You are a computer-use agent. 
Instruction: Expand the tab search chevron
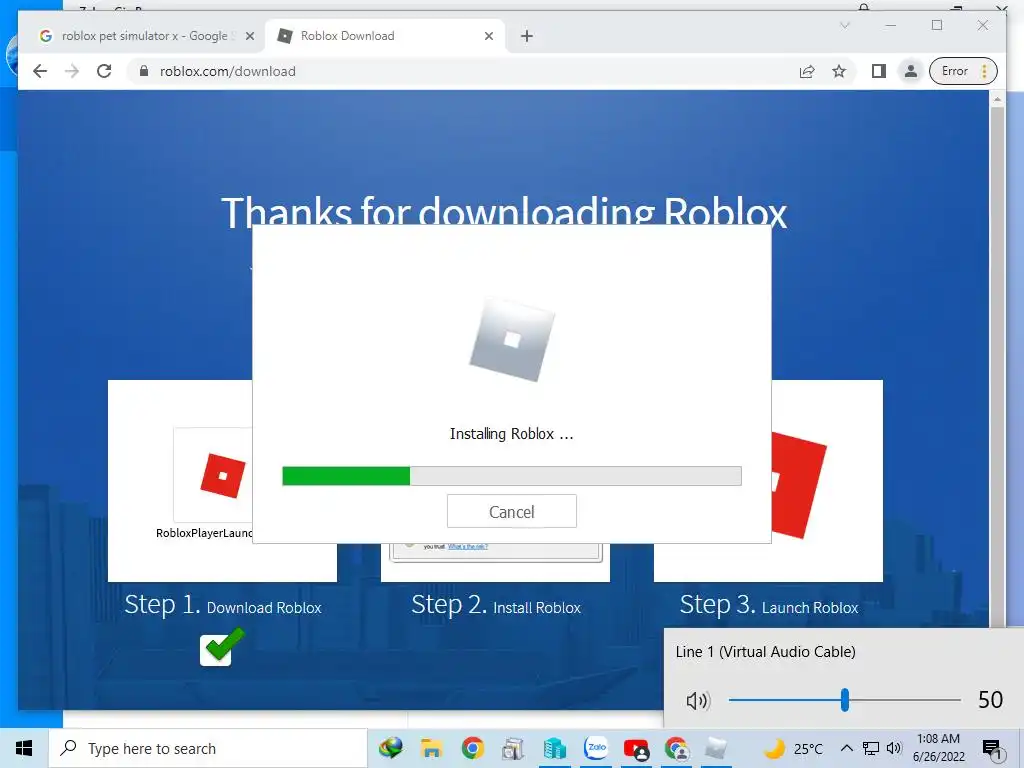click(x=844, y=25)
